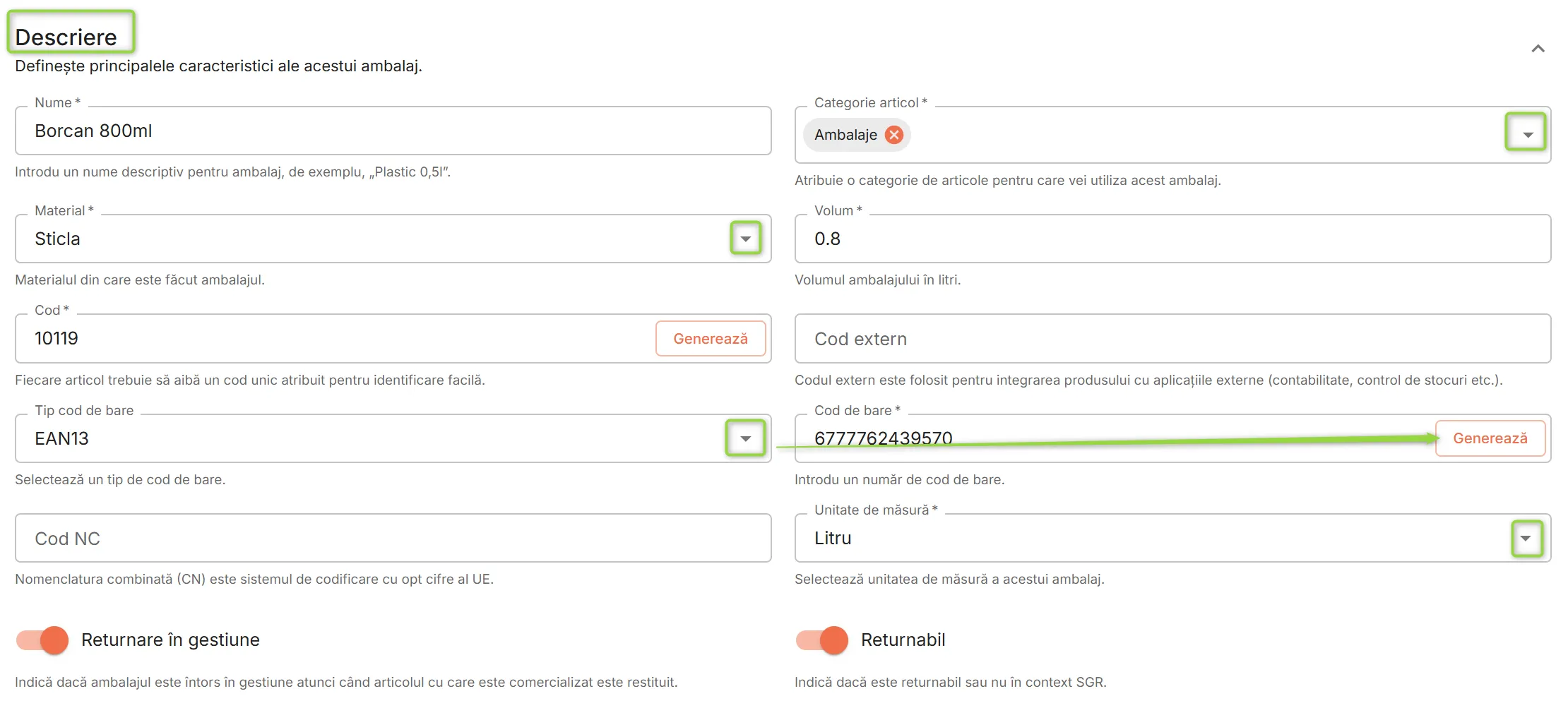Collapse the Descriere section chevron
This screenshot has width=1568, height=708.
(1538, 49)
